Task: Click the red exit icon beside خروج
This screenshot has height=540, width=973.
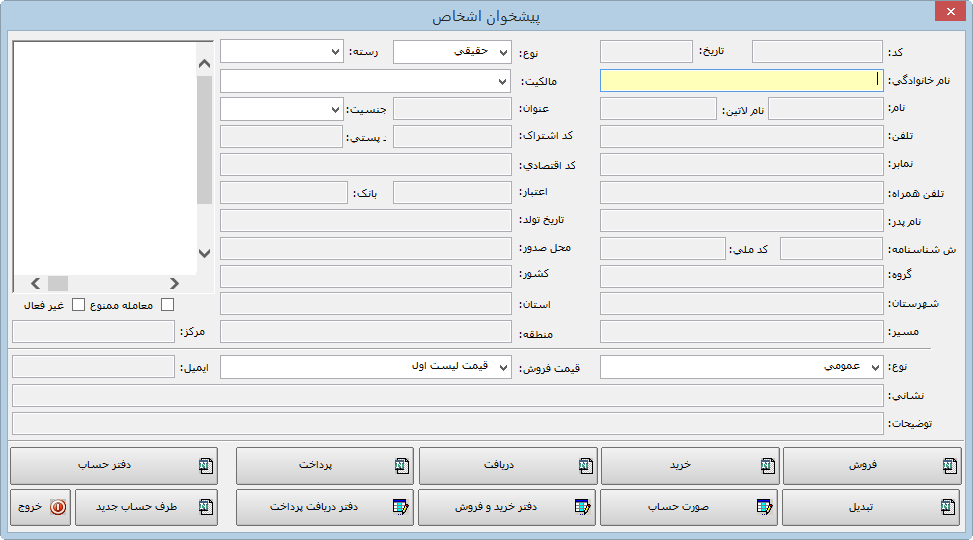Action: coord(57,507)
